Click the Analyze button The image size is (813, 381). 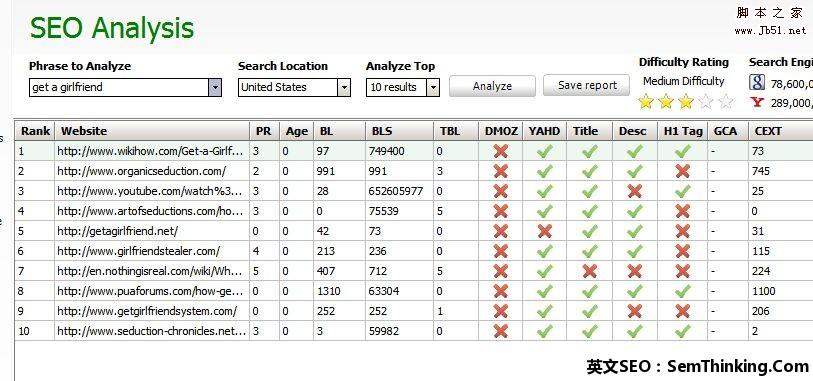pos(492,86)
